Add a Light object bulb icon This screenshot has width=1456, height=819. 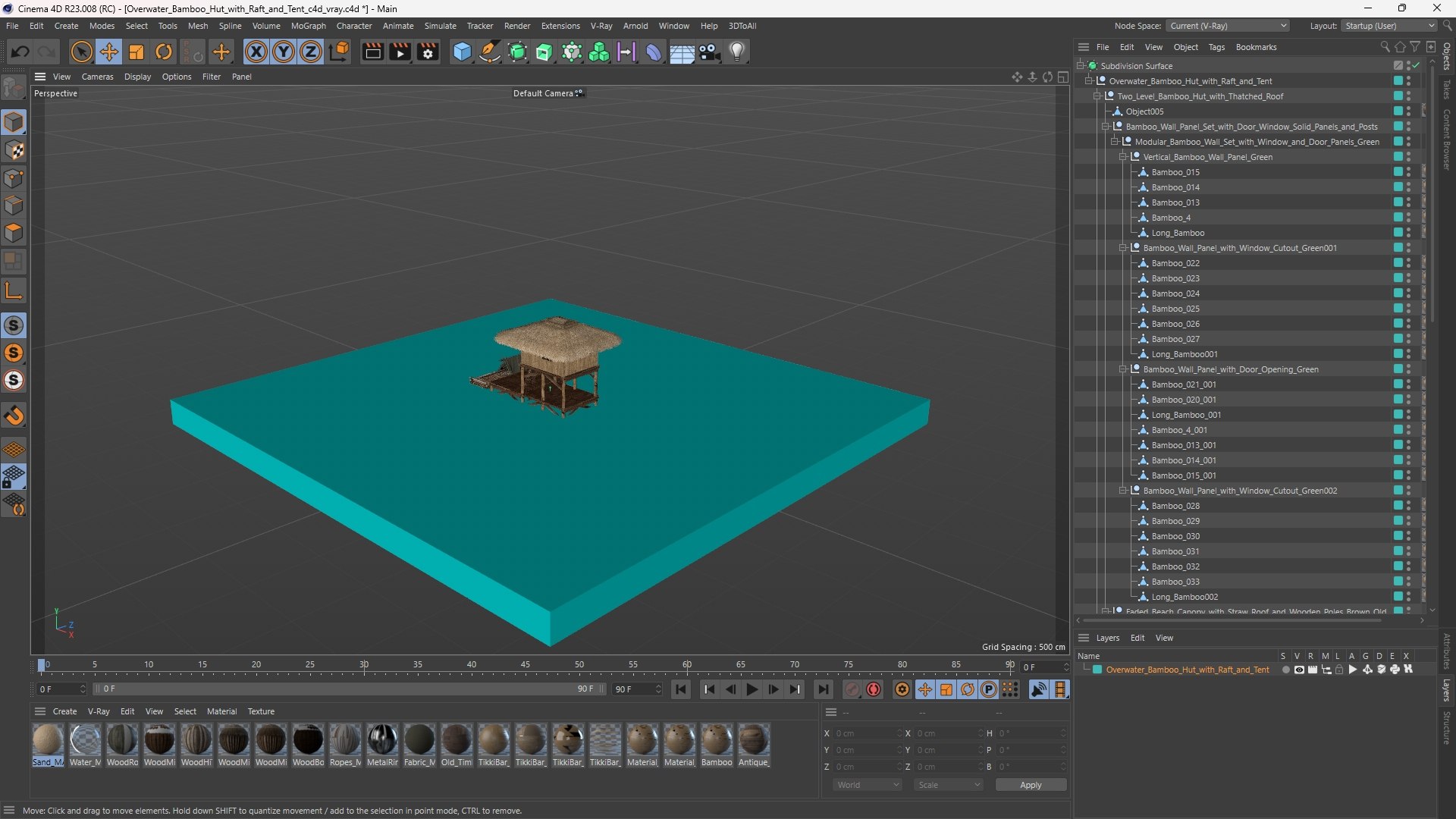pos(737,52)
